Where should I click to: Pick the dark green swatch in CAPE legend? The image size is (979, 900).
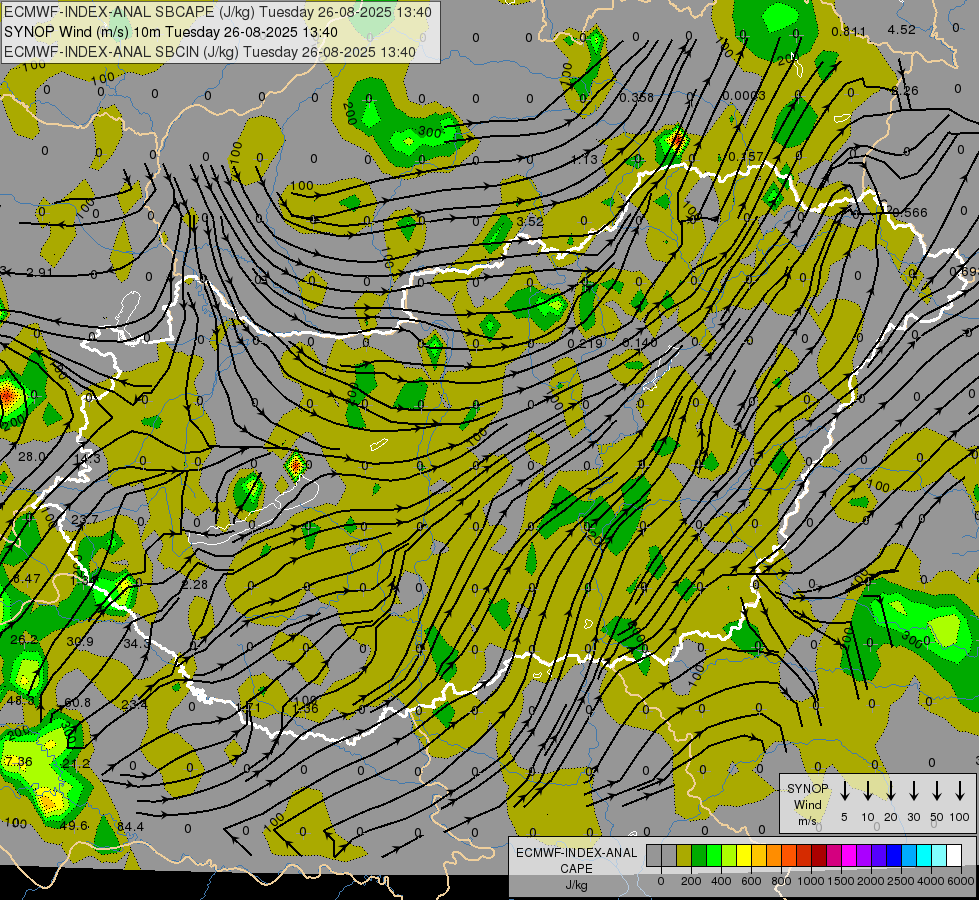(699, 856)
